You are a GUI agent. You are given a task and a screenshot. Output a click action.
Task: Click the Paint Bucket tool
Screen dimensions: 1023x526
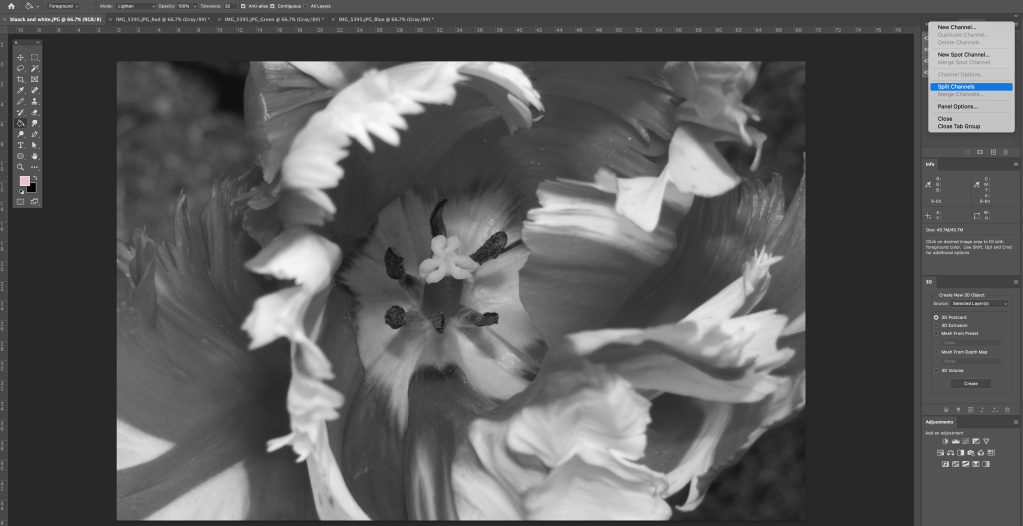pyautogui.click(x=20, y=123)
